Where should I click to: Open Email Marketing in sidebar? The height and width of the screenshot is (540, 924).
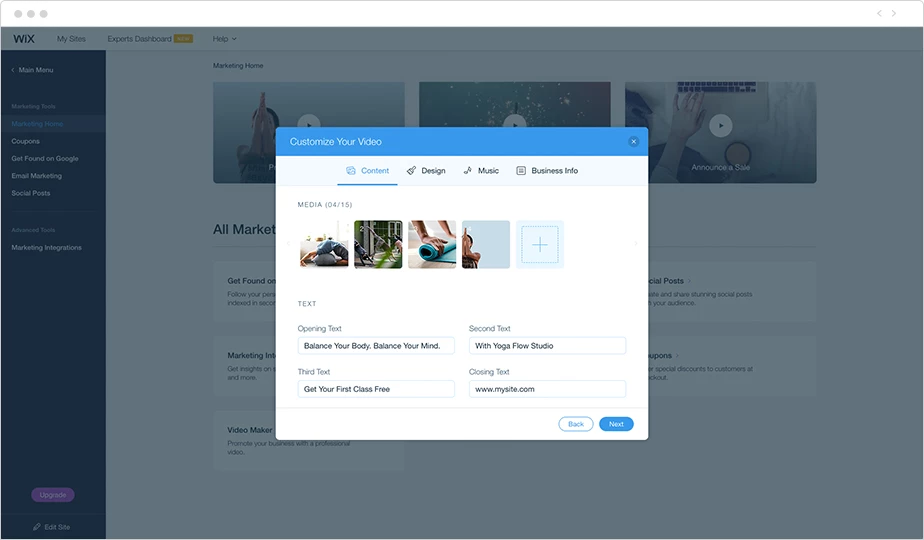pyautogui.click(x=37, y=176)
